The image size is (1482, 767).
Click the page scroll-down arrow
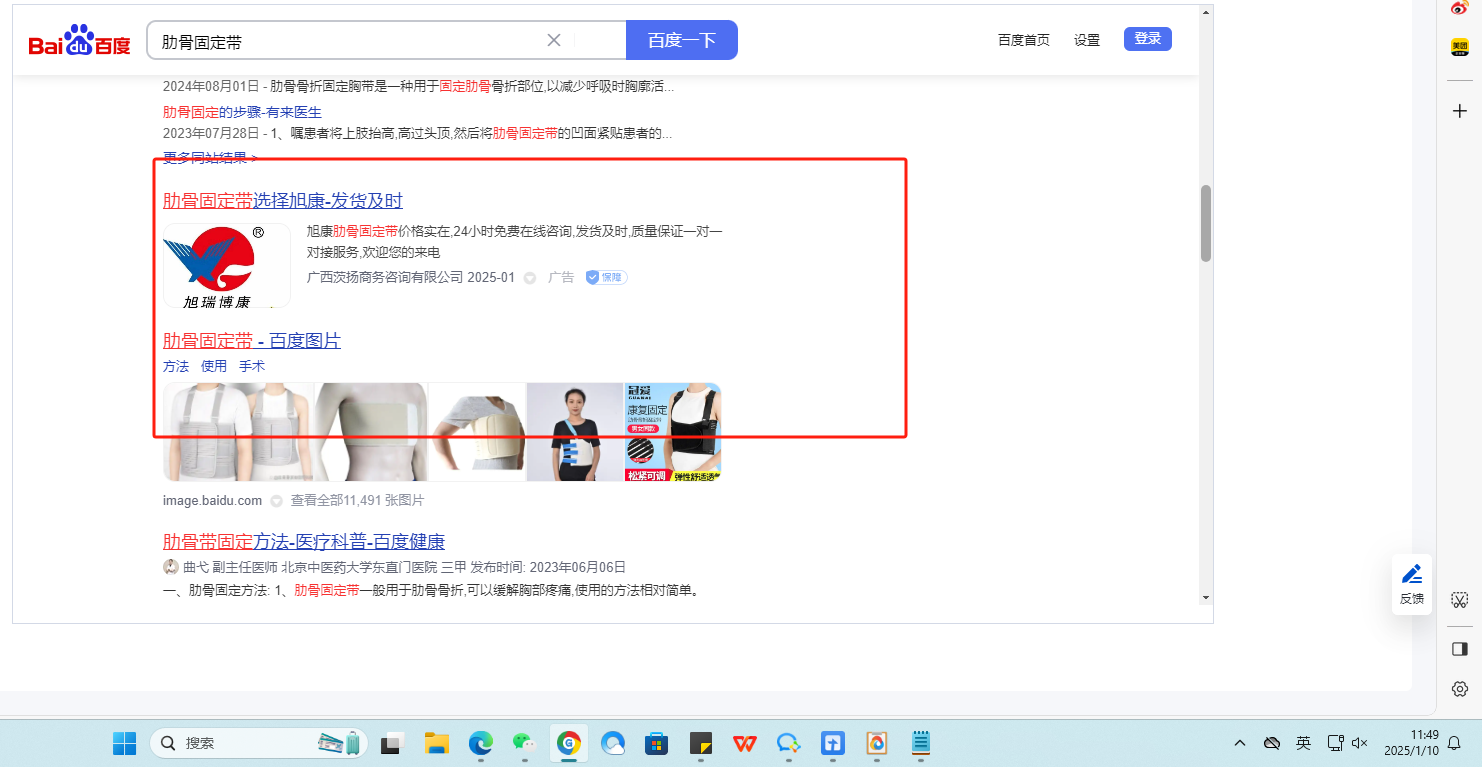pyautogui.click(x=1205, y=597)
